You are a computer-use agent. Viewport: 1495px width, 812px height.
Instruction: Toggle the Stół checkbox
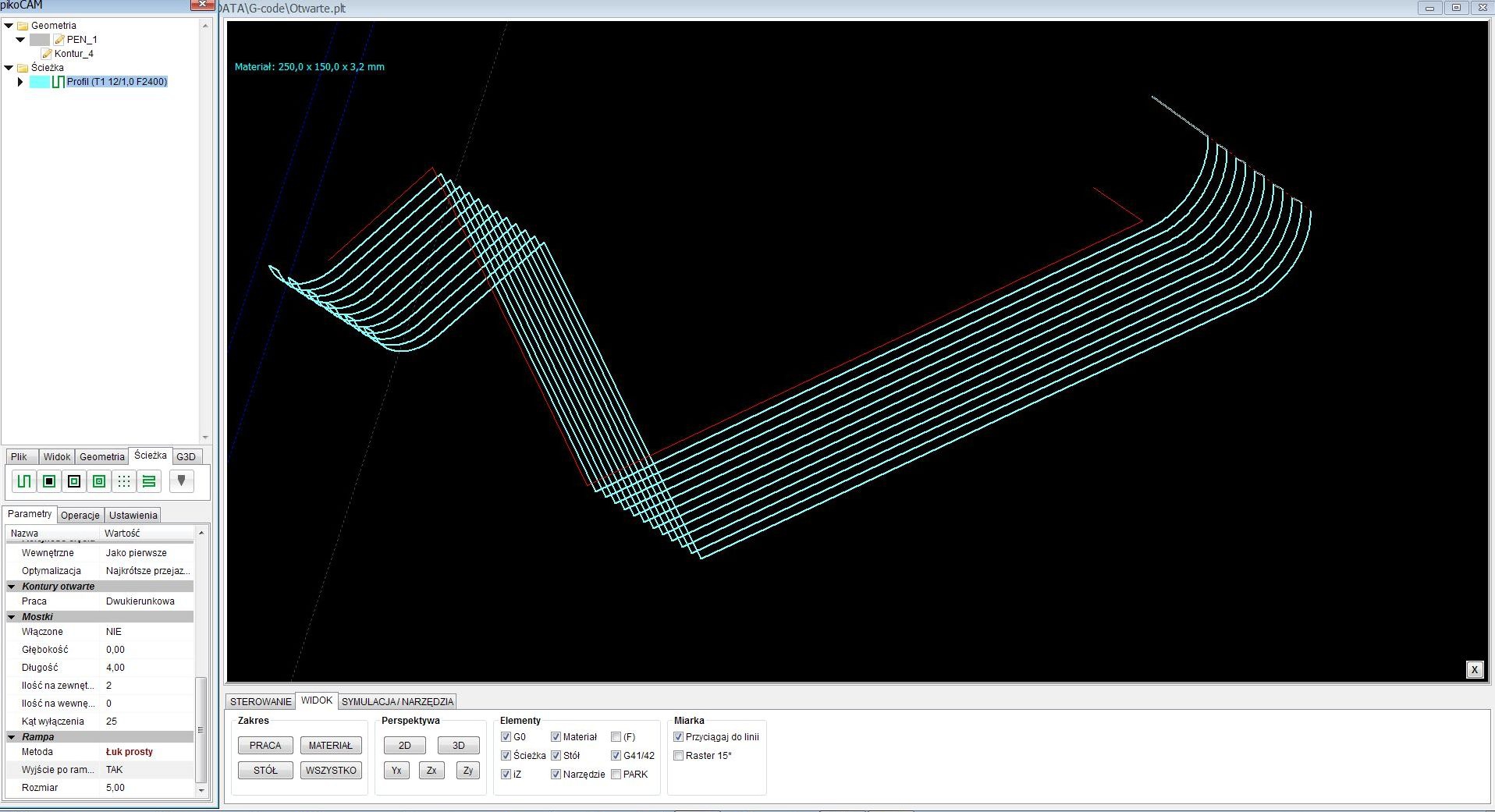(x=556, y=756)
